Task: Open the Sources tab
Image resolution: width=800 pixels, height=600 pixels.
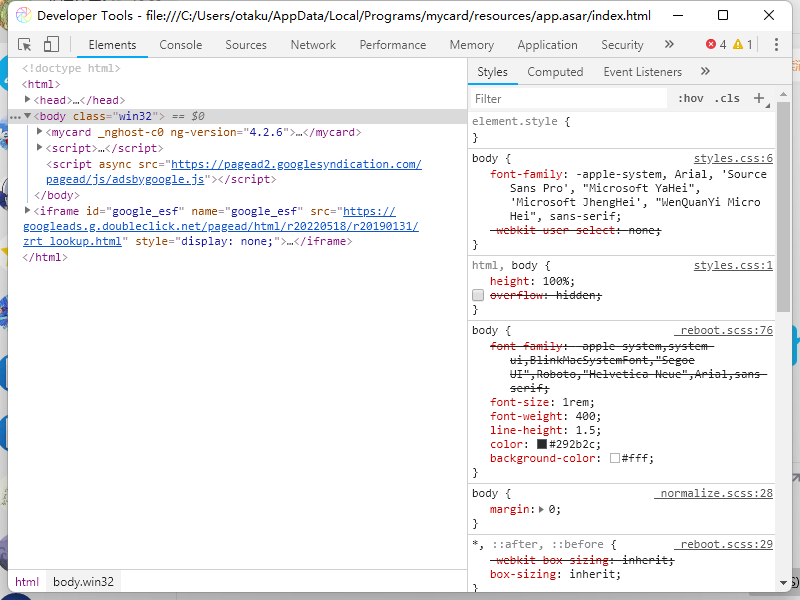Action: click(246, 45)
